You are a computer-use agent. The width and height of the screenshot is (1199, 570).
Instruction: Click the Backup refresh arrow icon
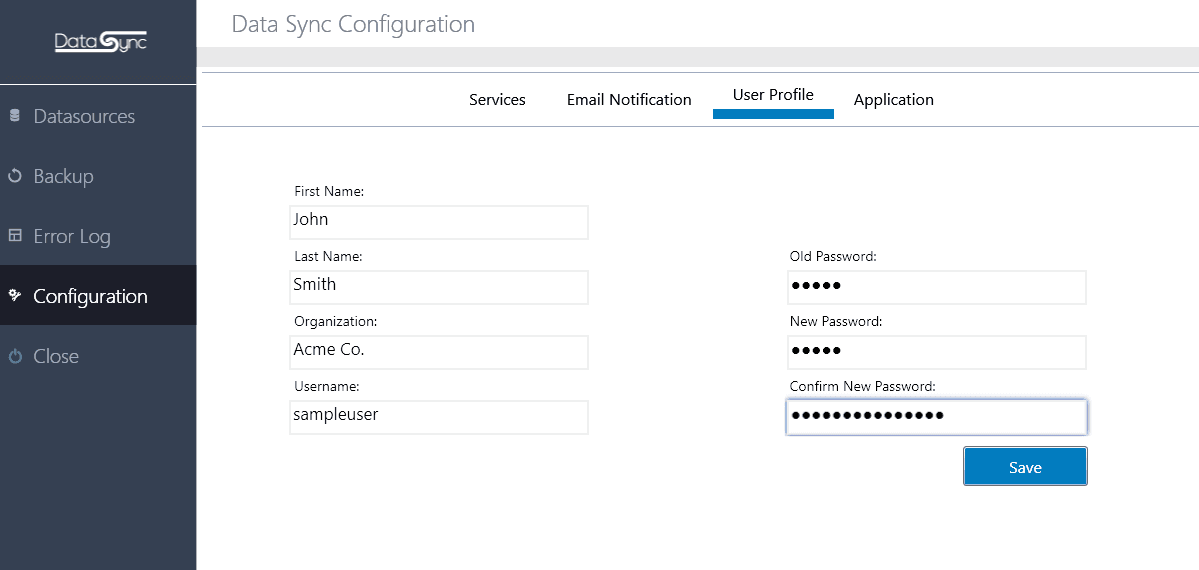[14, 176]
